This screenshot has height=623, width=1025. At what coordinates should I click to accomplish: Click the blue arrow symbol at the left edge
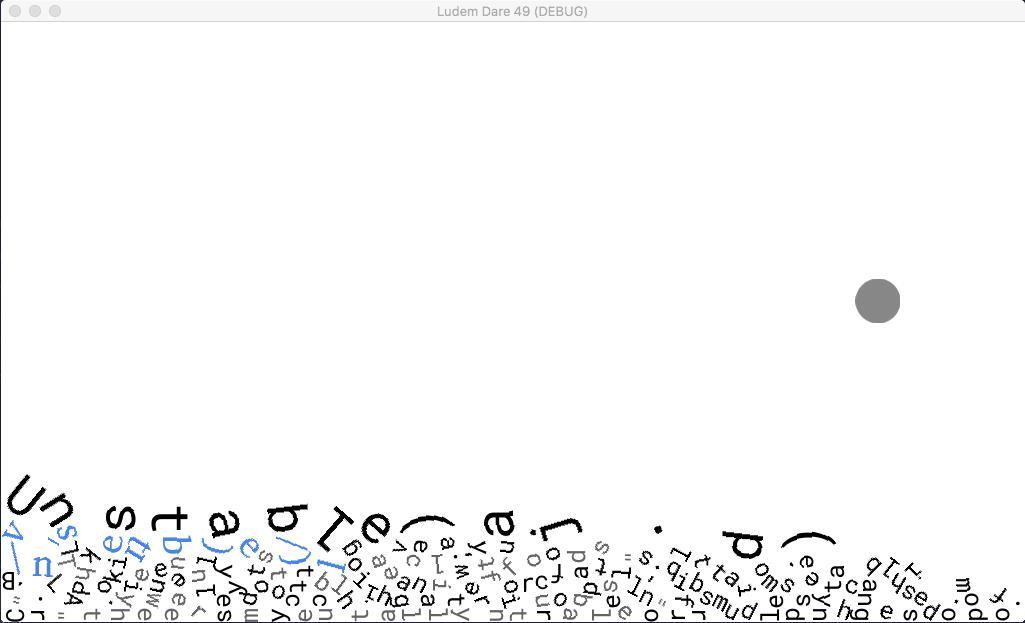(13, 546)
